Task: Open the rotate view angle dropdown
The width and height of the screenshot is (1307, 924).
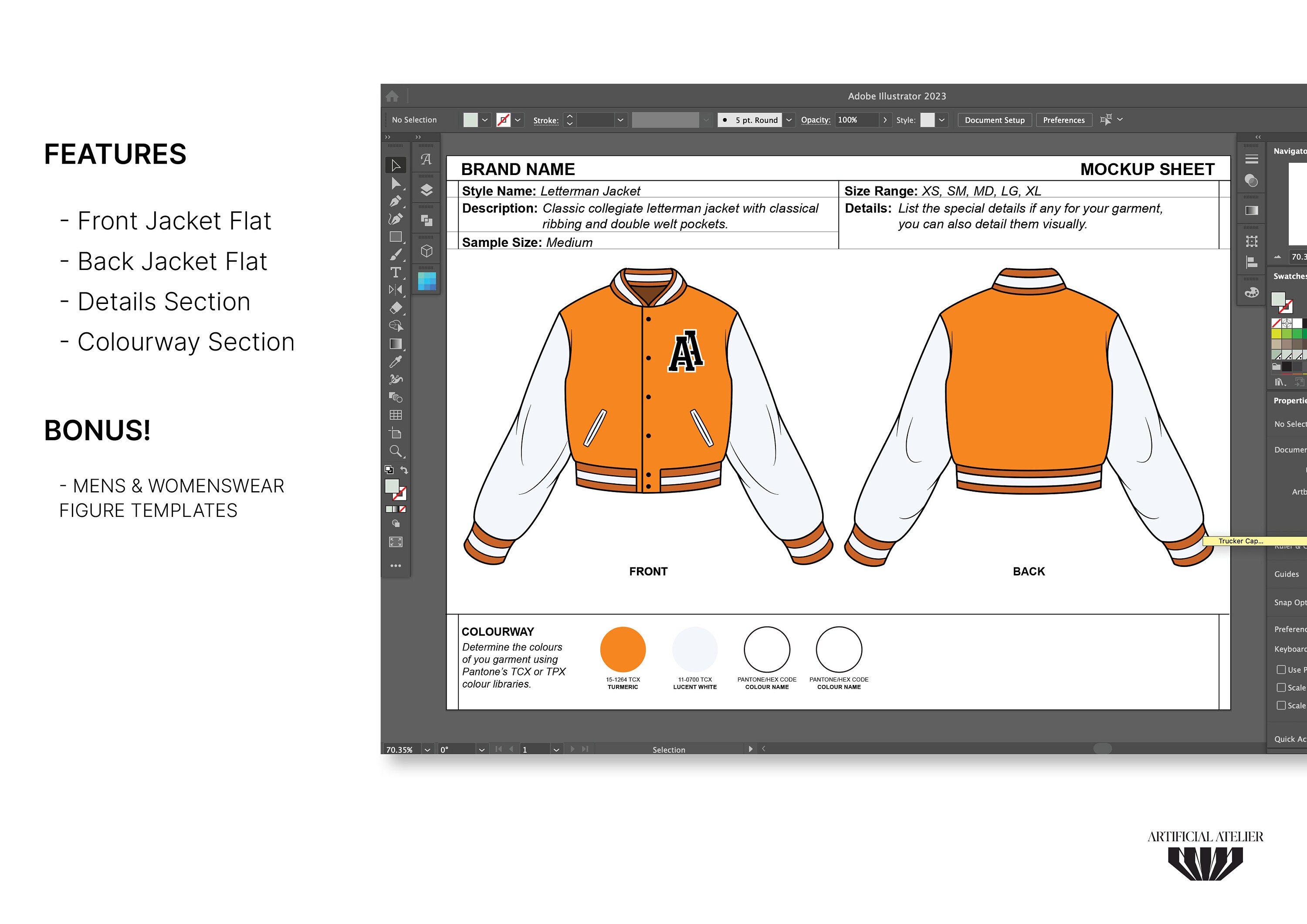Action: pos(481,750)
